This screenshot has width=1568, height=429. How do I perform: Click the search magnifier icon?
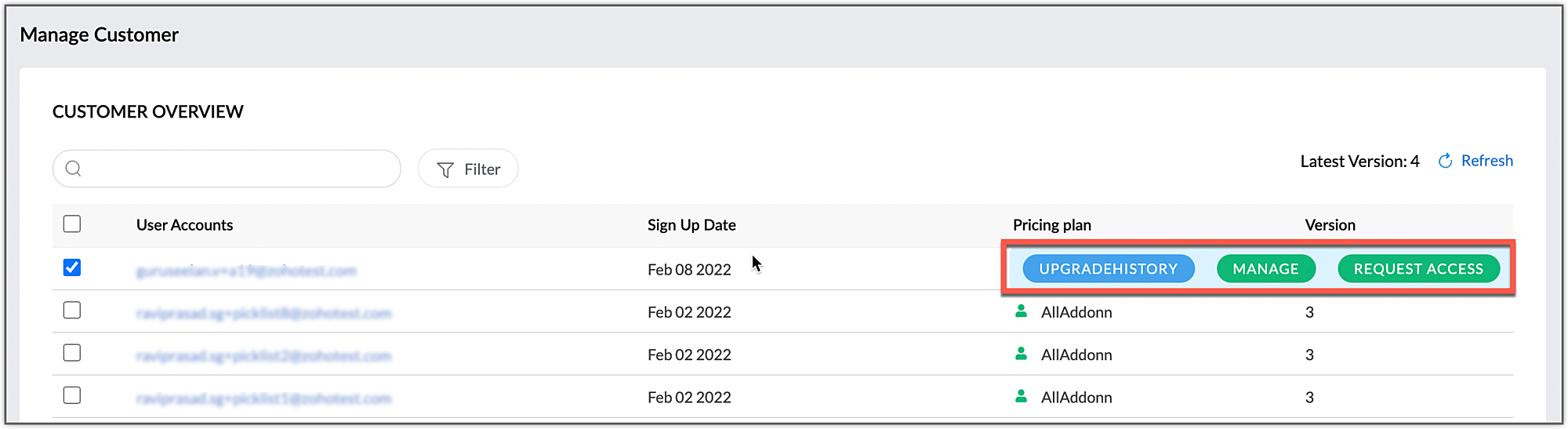click(x=73, y=169)
